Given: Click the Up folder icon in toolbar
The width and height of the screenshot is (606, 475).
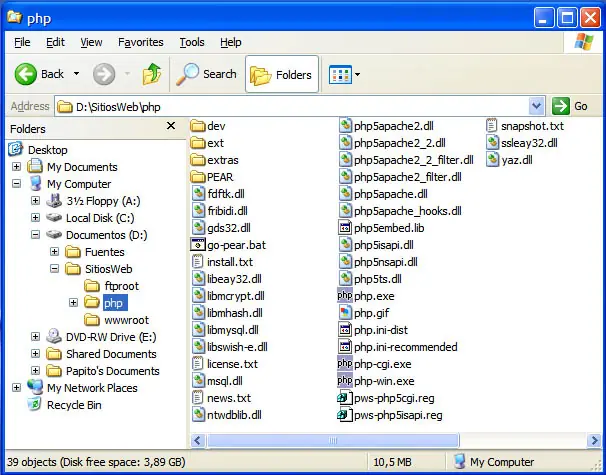Looking at the screenshot, I should pos(152,74).
